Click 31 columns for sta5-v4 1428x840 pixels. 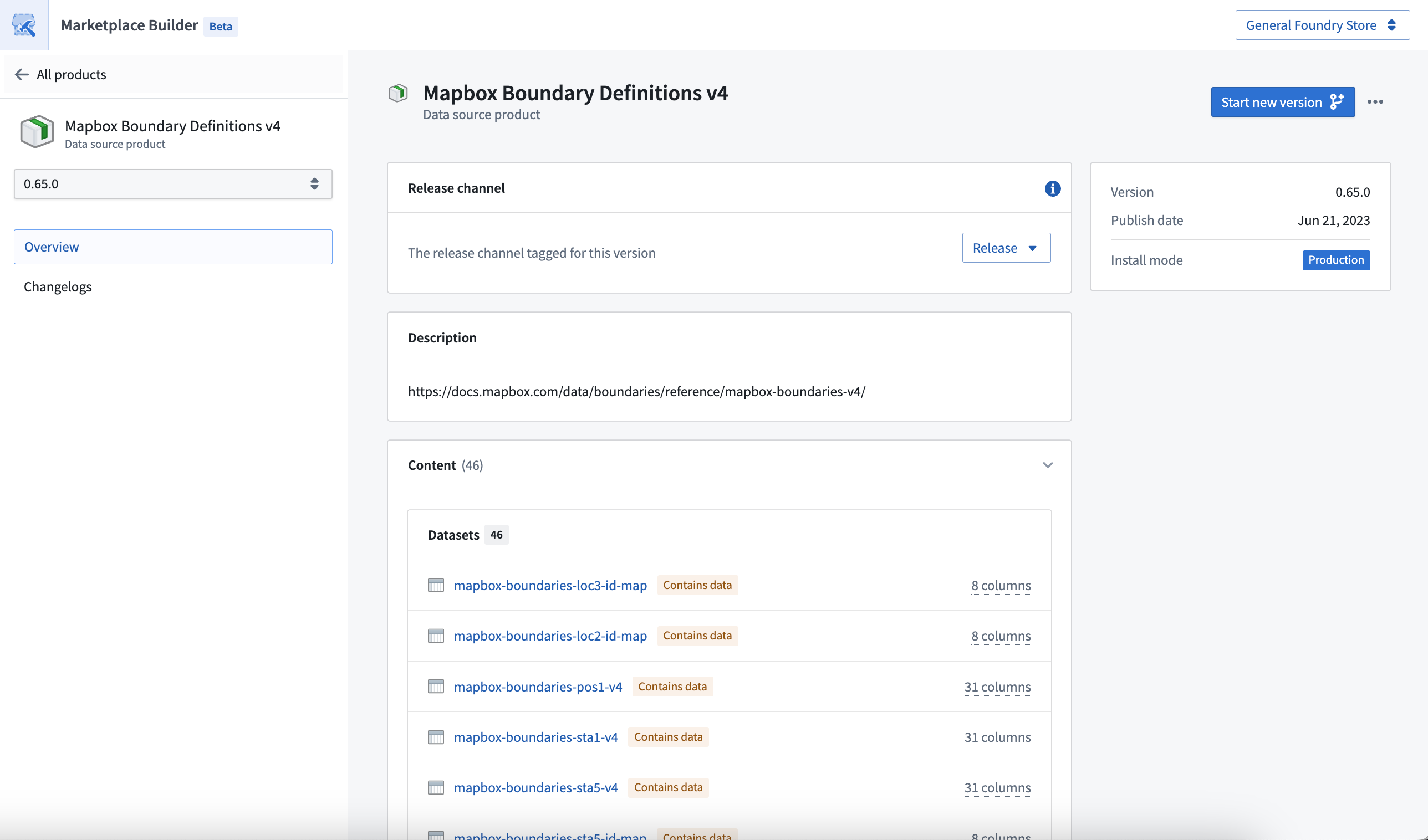(x=997, y=787)
